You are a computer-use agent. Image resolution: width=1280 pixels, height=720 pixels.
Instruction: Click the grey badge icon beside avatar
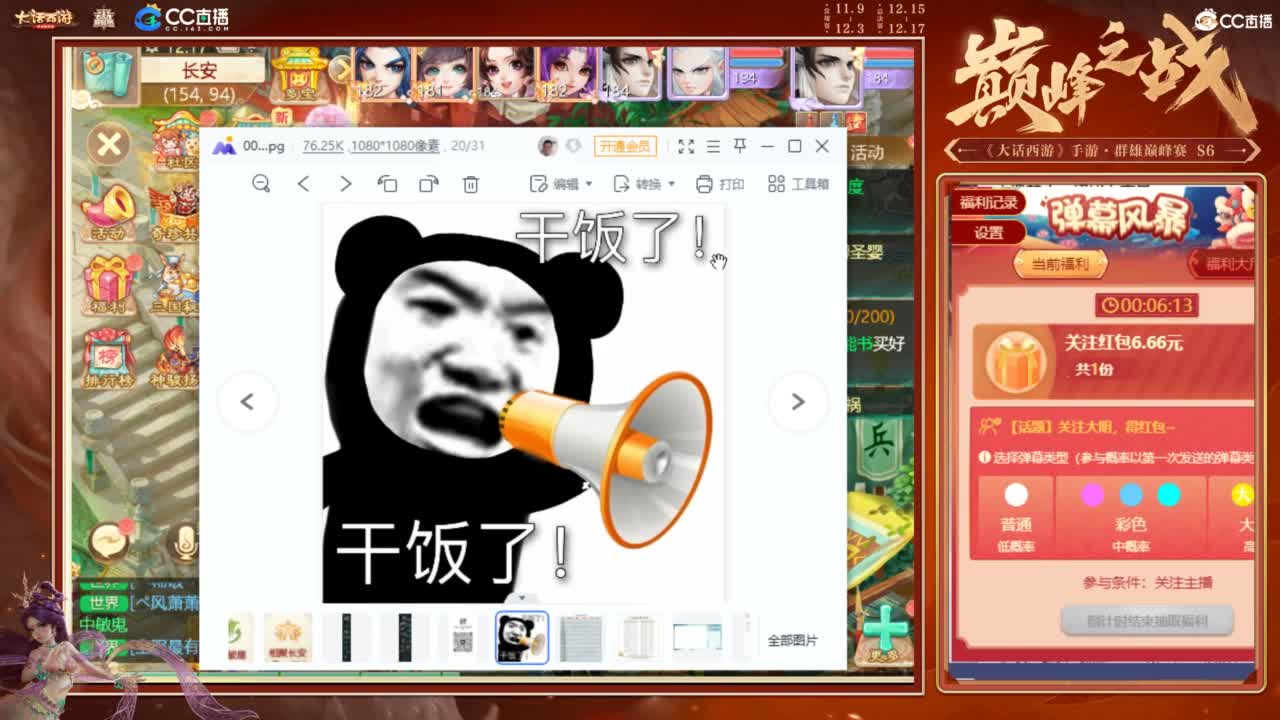click(x=573, y=146)
